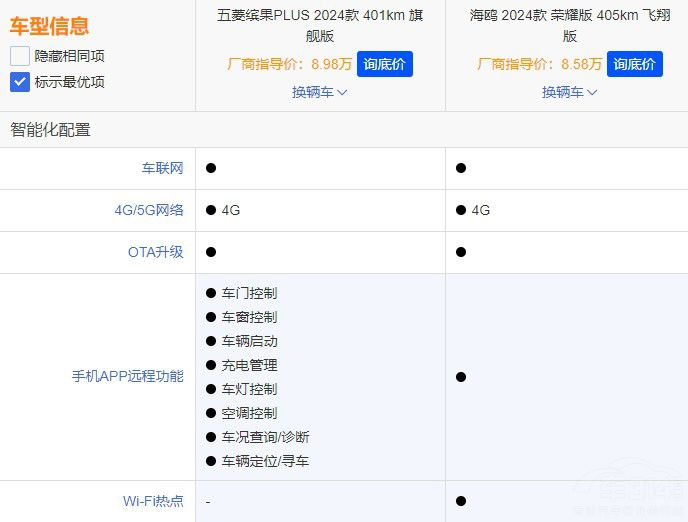Open the 海鸥 2024款 荣耀版 model title
This screenshot has height=522, width=688.
coord(569,25)
